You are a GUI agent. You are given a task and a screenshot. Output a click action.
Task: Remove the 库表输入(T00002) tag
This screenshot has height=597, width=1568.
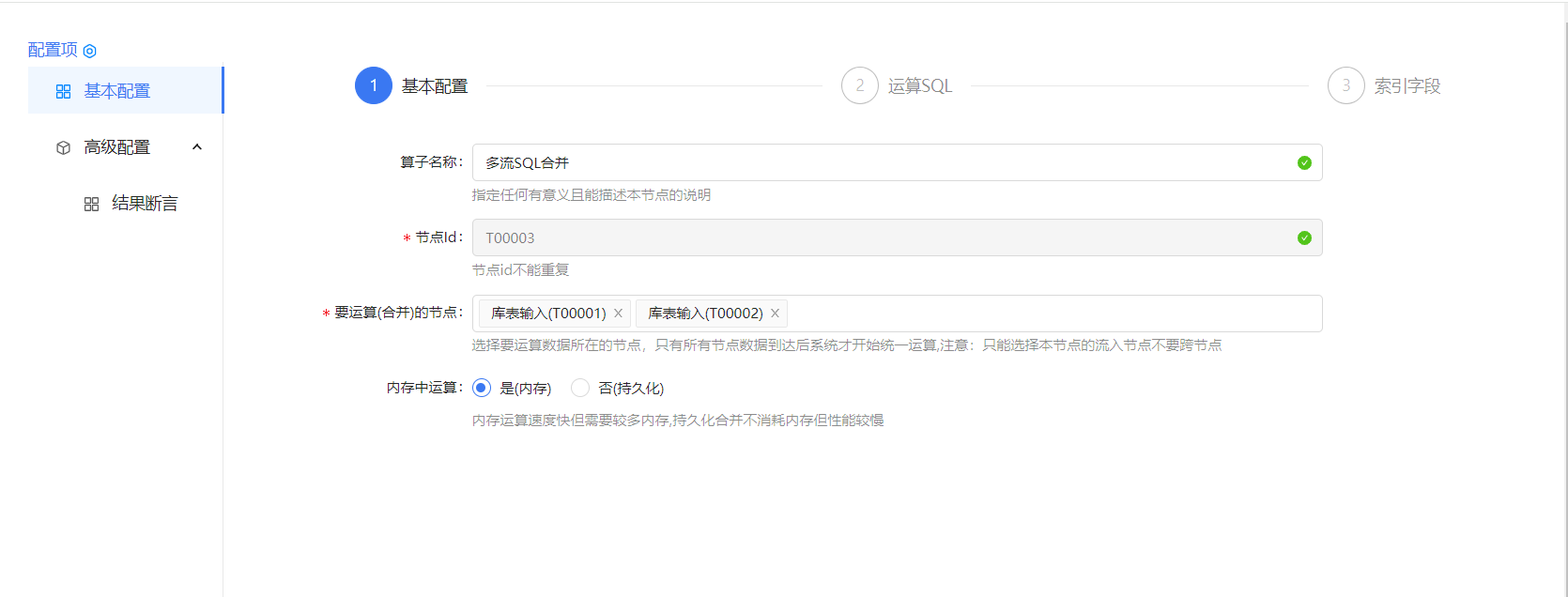[775, 314]
